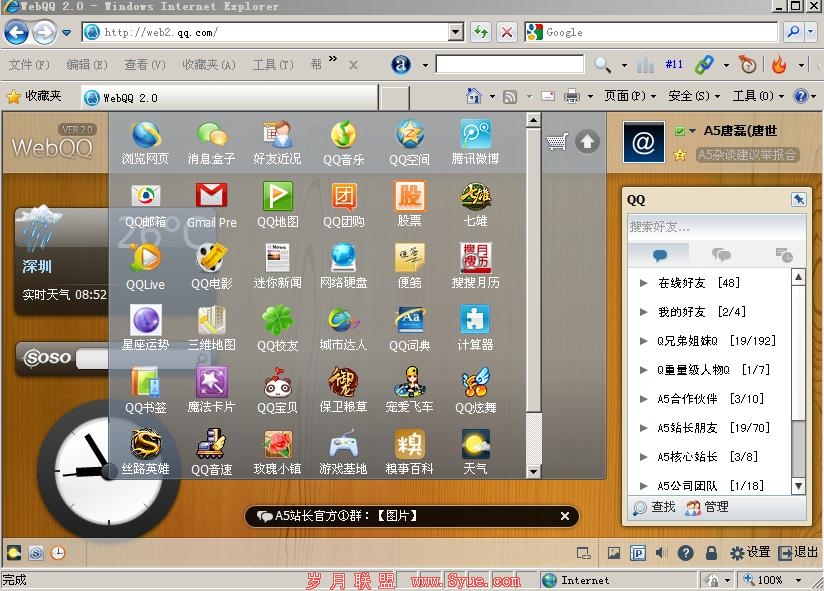Open the 天气 weather app icon
824x591 pixels.
click(x=476, y=453)
